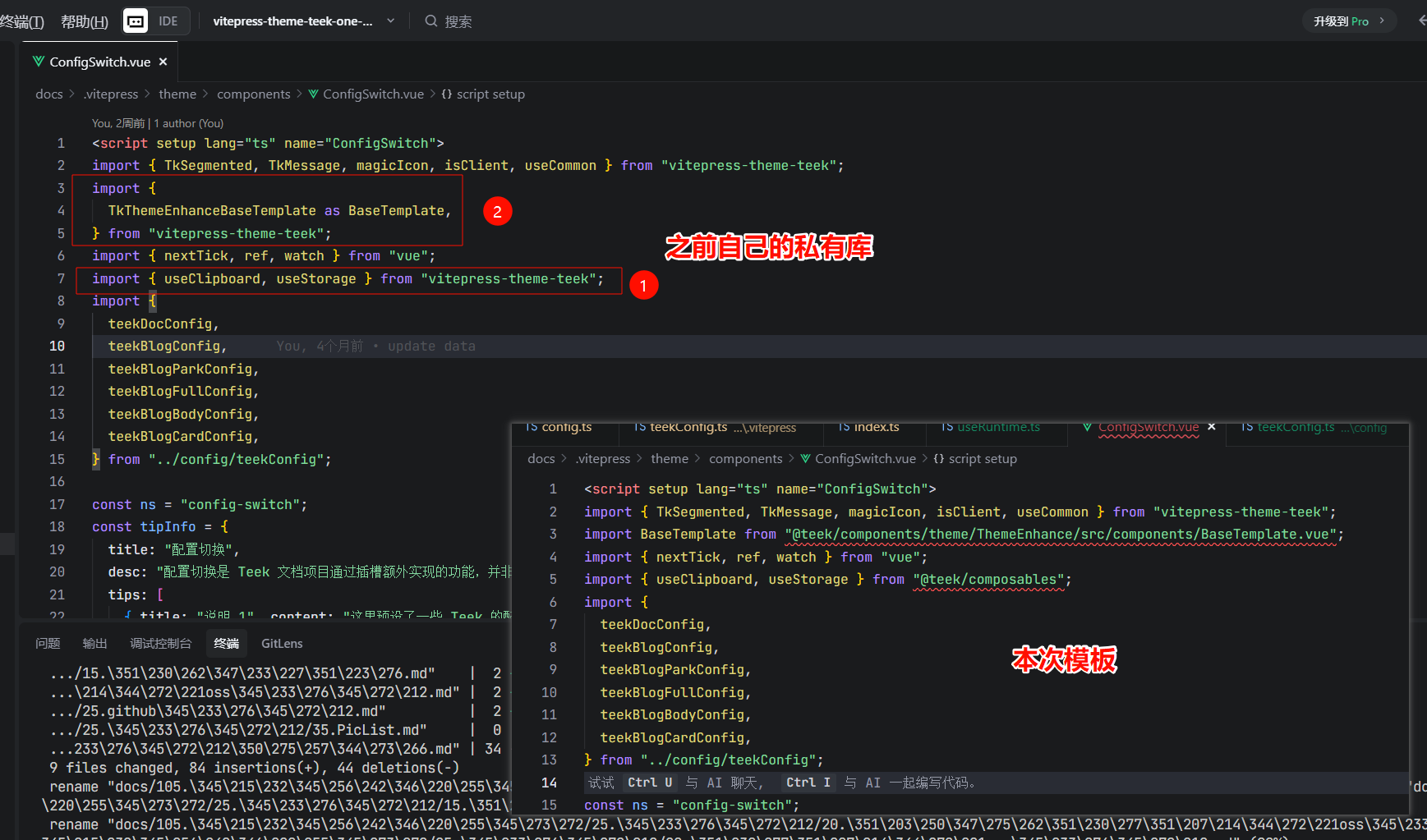1427x840 pixels.
Task: Switch to the GitLens panel tab
Action: click(282, 643)
